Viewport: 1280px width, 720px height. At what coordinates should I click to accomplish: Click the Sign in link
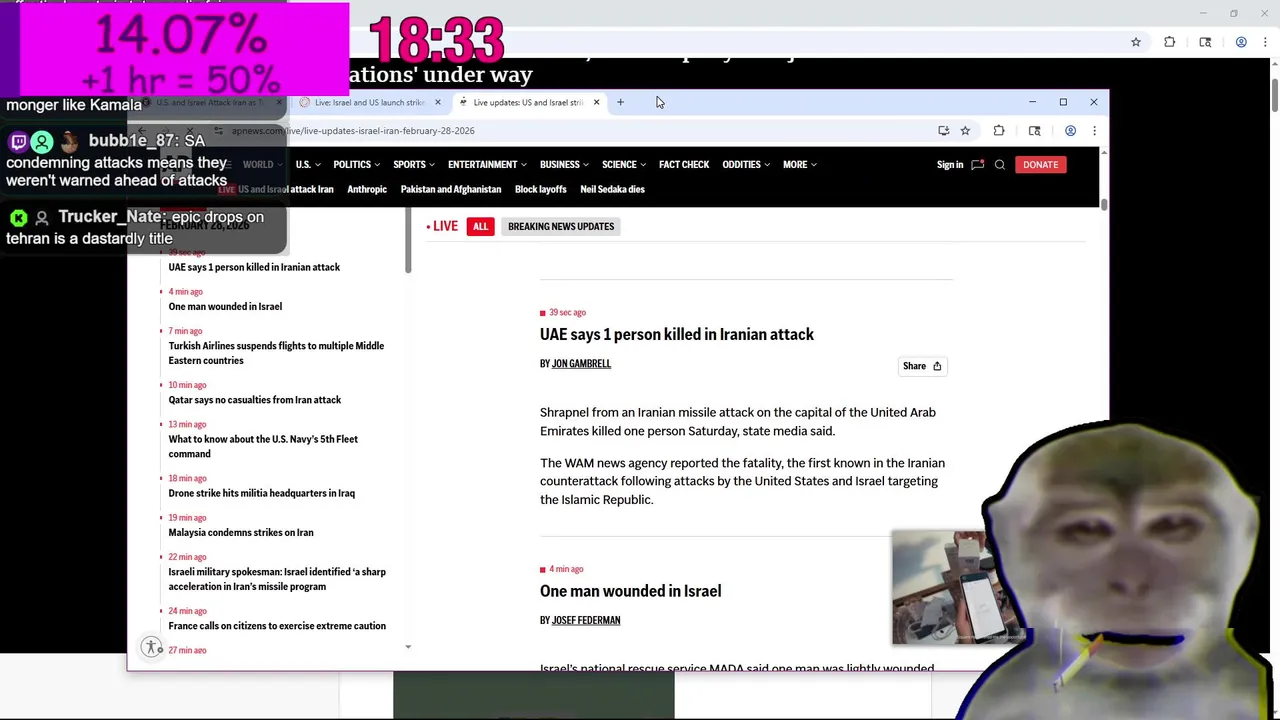coord(950,165)
